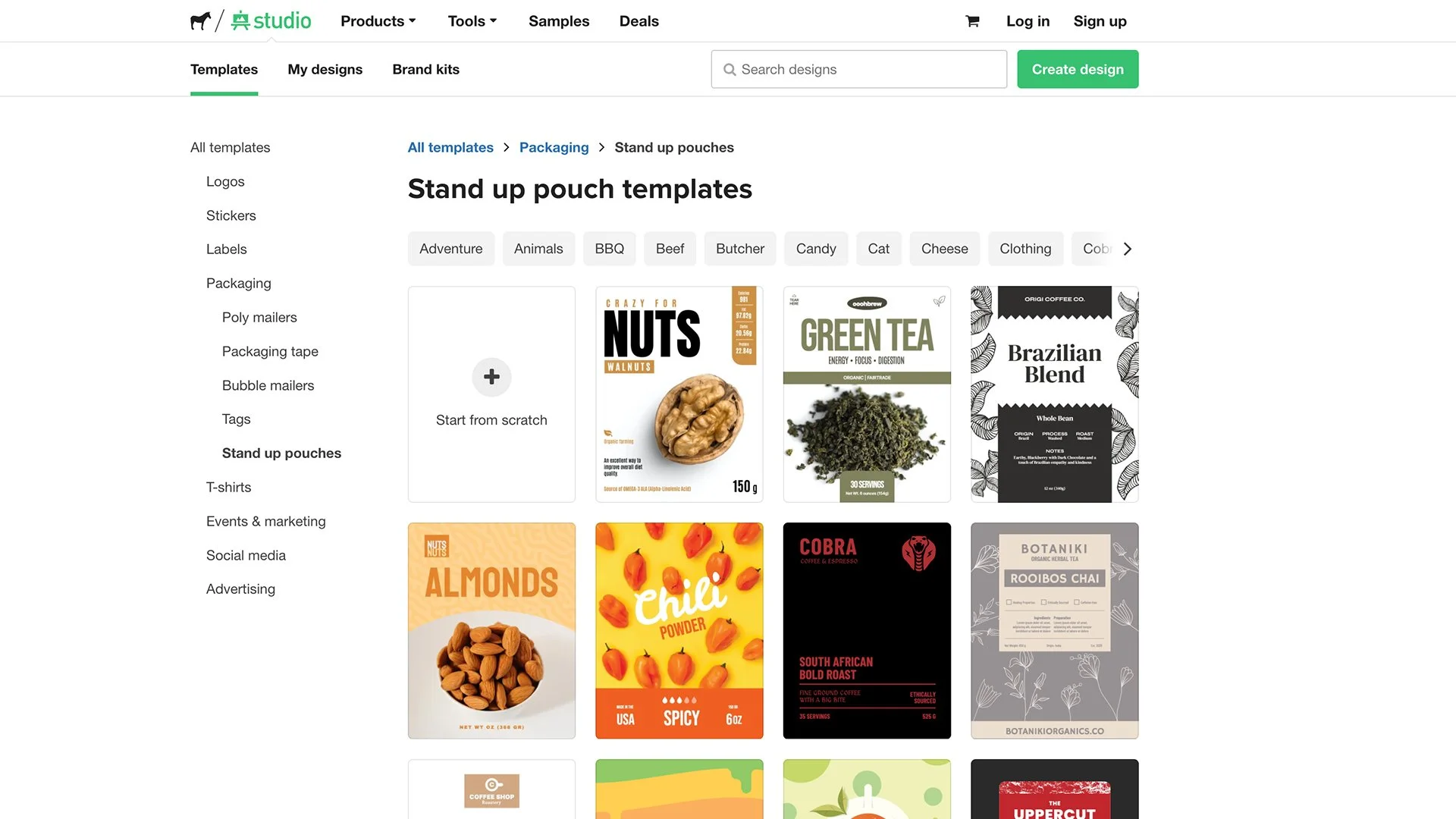The height and width of the screenshot is (819, 1456).
Task: Choose the Green Tea pouch template
Action: 867,394
